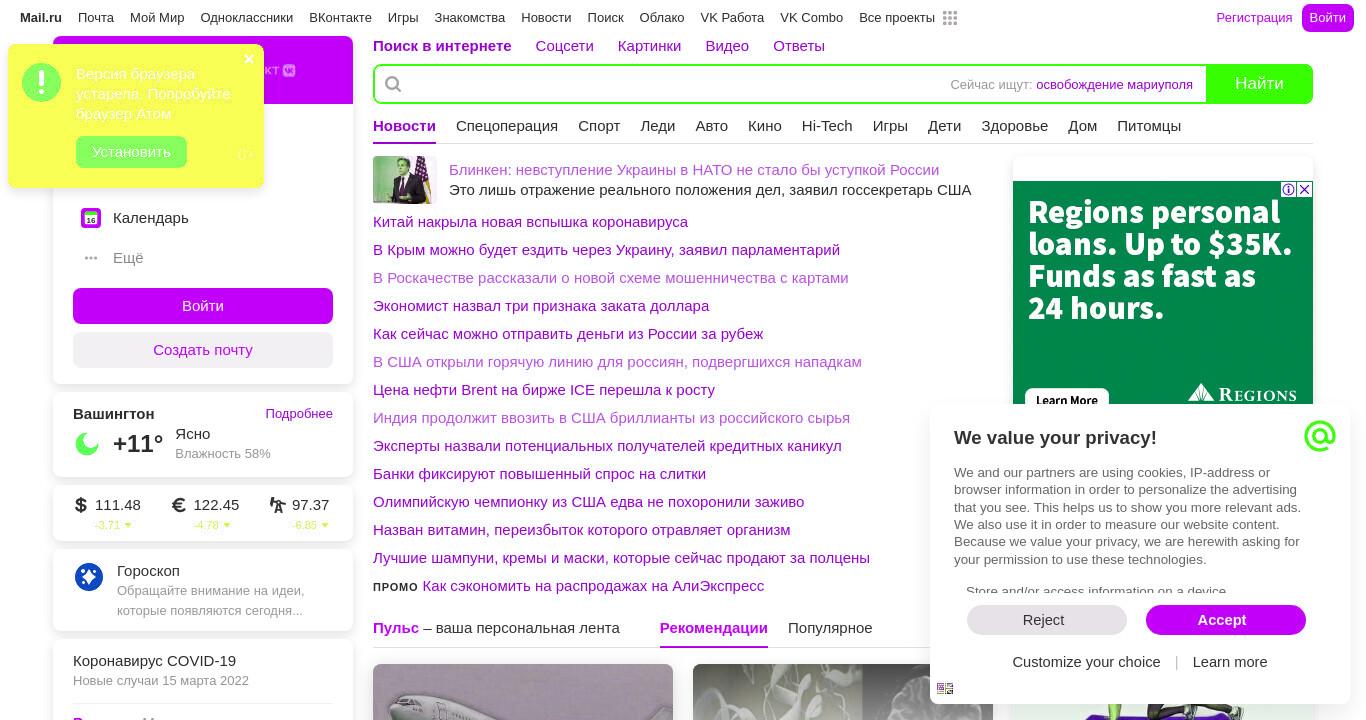Viewport: 1366px width, 720px height.
Task: Open the Китай коронавирус headline
Action: tap(530, 222)
